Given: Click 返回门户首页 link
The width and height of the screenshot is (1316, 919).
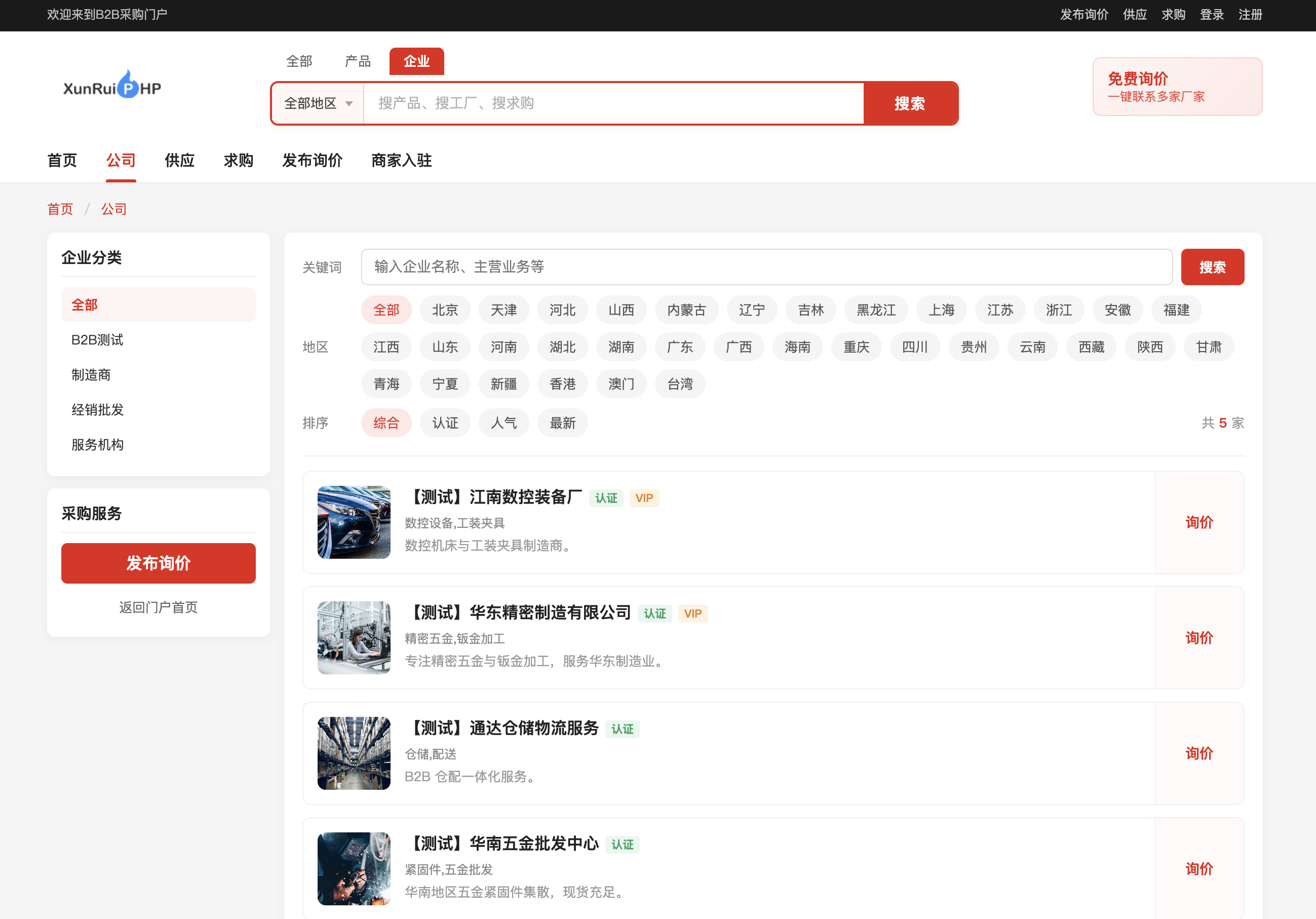Looking at the screenshot, I should pos(158,607).
